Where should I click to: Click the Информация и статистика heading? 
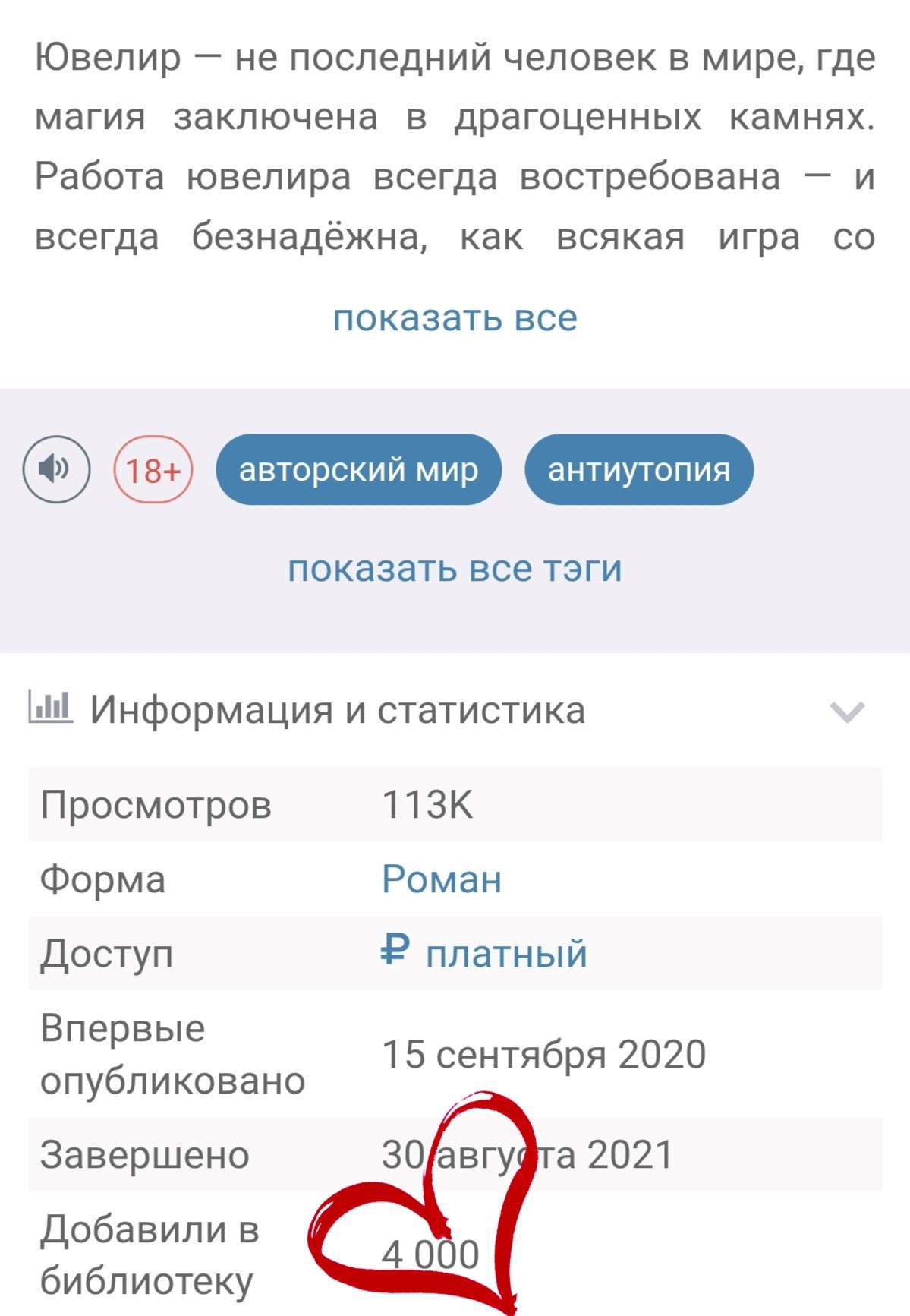click(x=337, y=710)
